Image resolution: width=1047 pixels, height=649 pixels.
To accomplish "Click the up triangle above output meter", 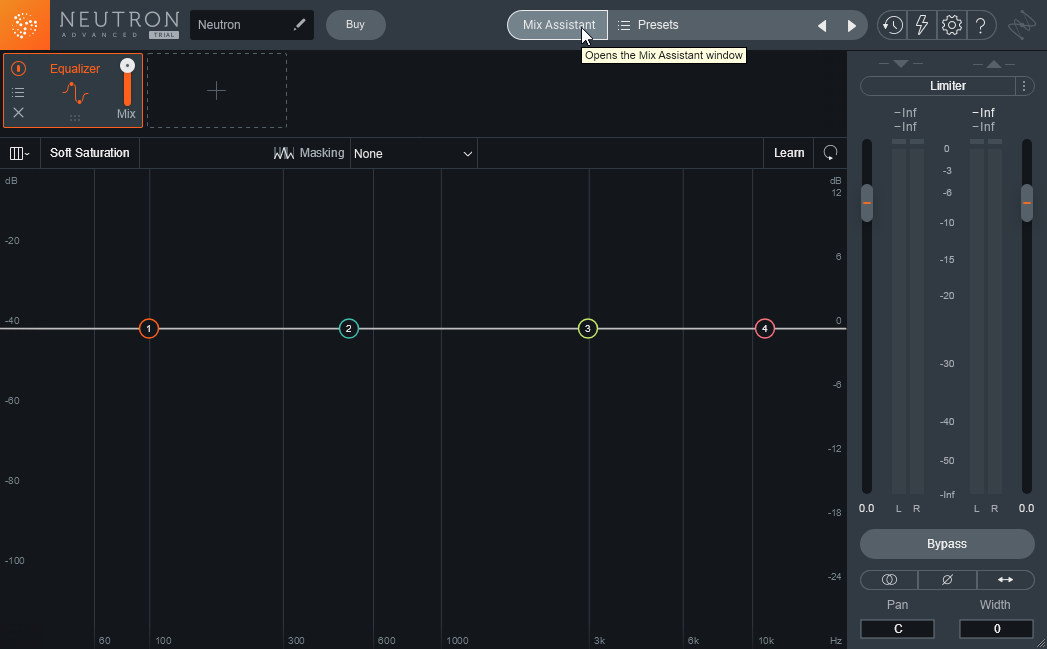I will (x=994, y=64).
